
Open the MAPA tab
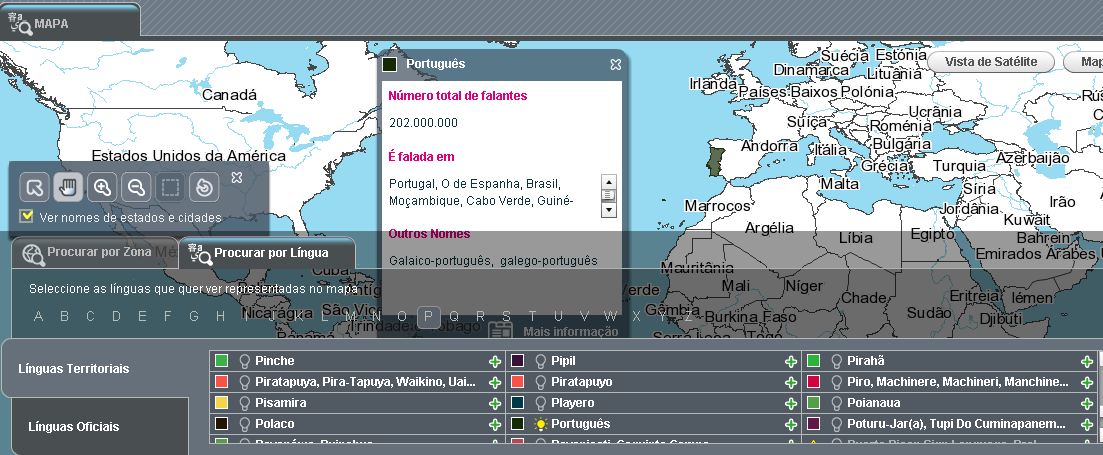click(69, 20)
